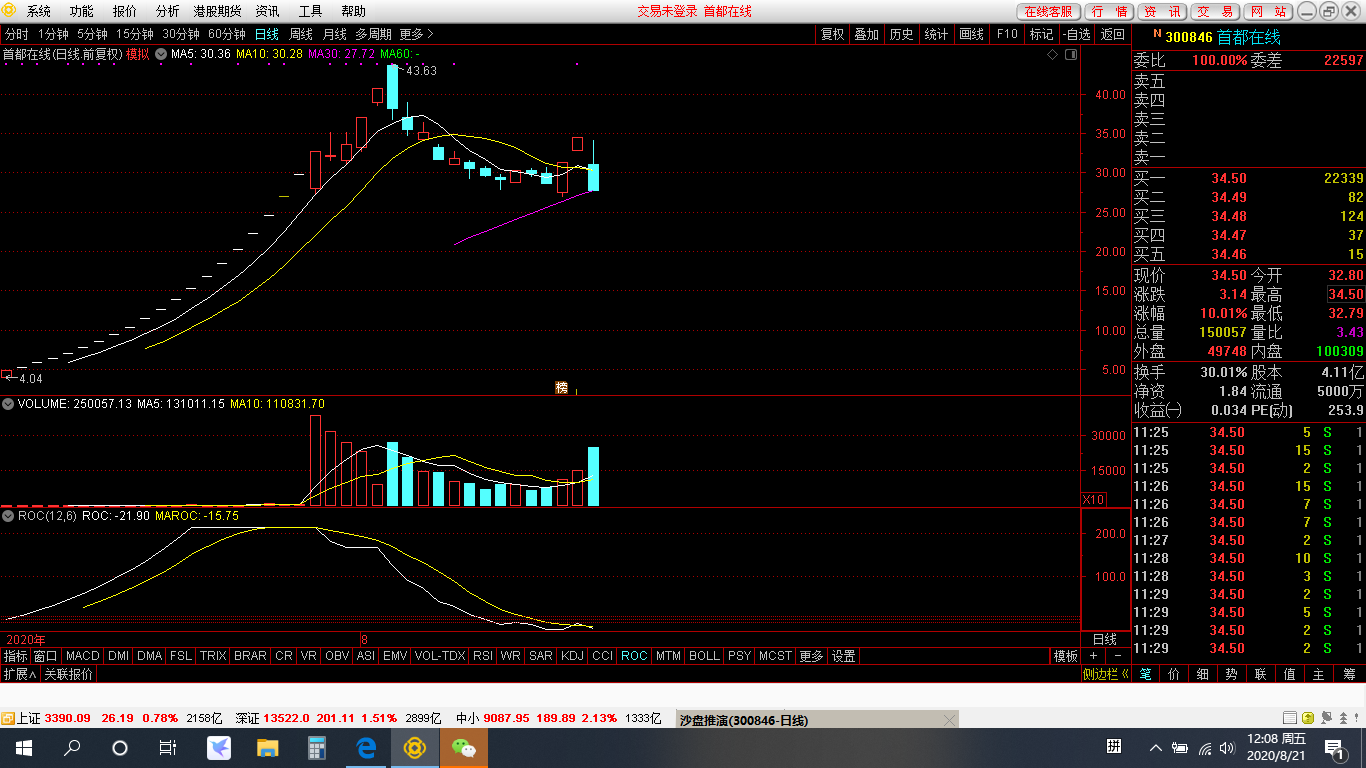
Task: Click the 榜 marker on the chart
Action: click(x=562, y=387)
